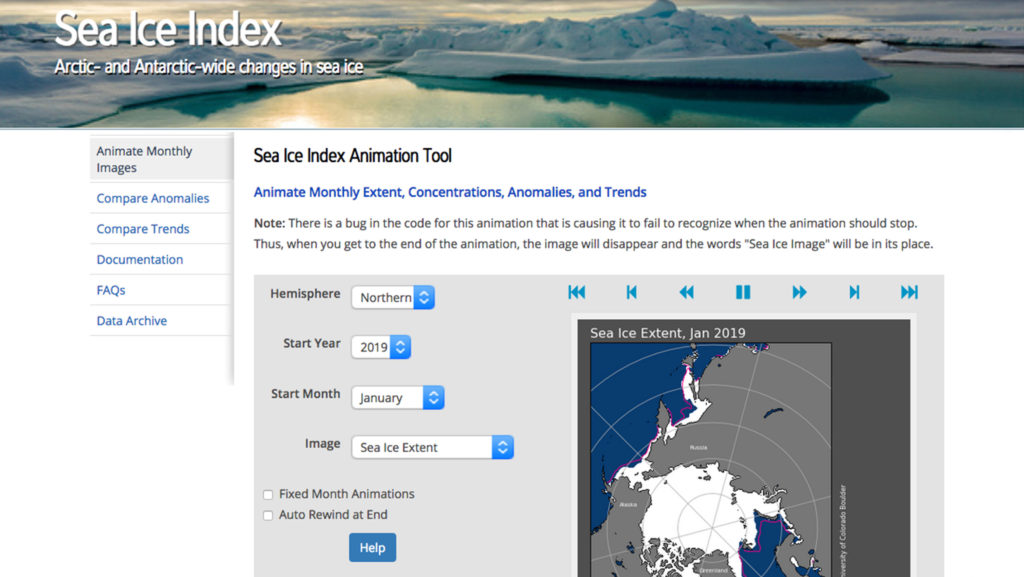This screenshot has width=1024, height=577.
Task: Open the Hemisphere dropdown showing Northern
Action: [x=393, y=297]
